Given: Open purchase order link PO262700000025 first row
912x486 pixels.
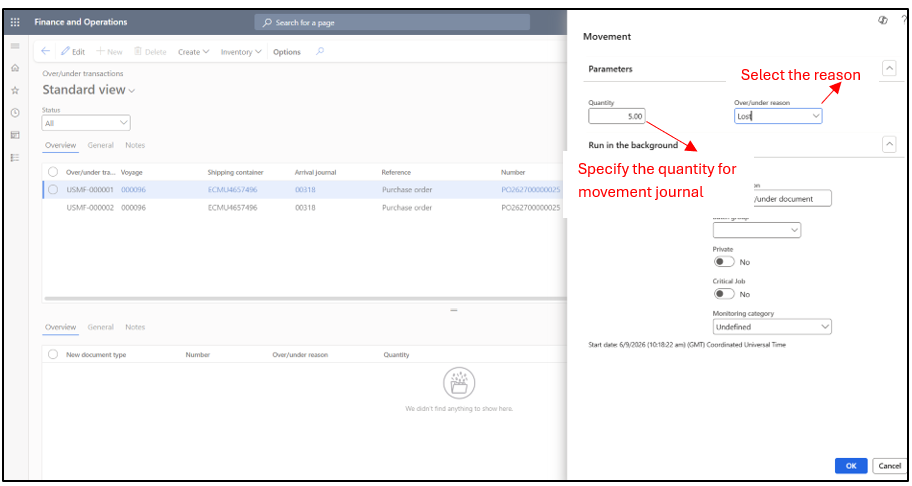Looking at the screenshot, I should point(530,190).
